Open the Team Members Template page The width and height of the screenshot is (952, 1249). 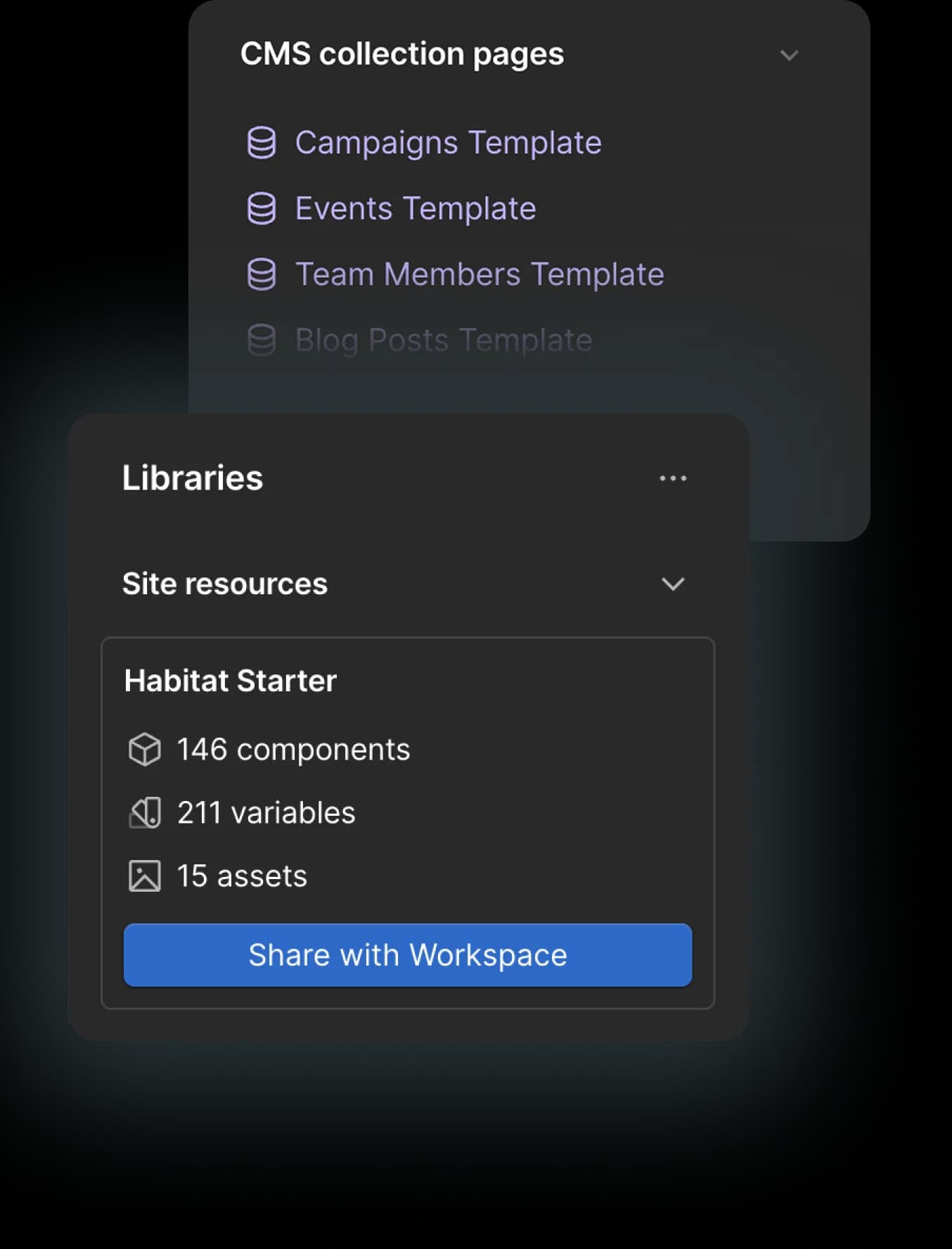click(480, 274)
